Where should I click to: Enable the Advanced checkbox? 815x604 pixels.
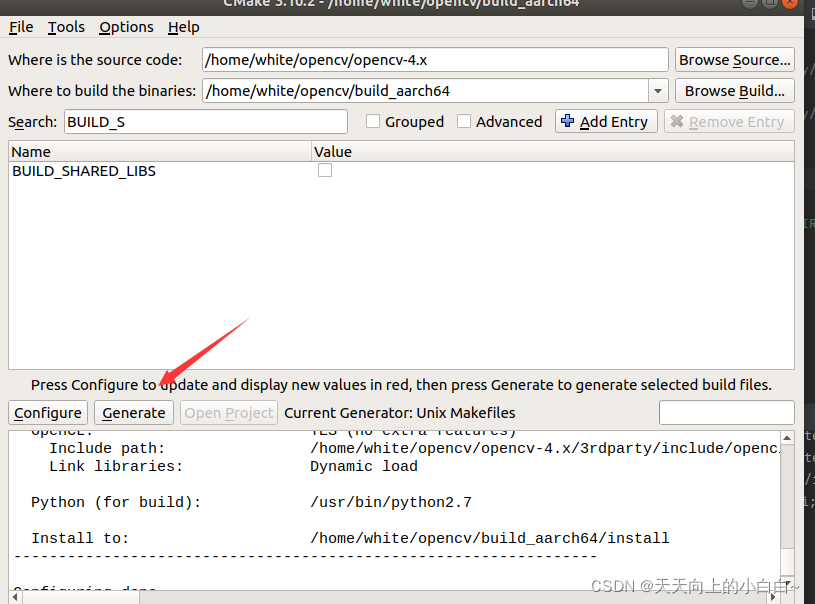tap(464, 121)
